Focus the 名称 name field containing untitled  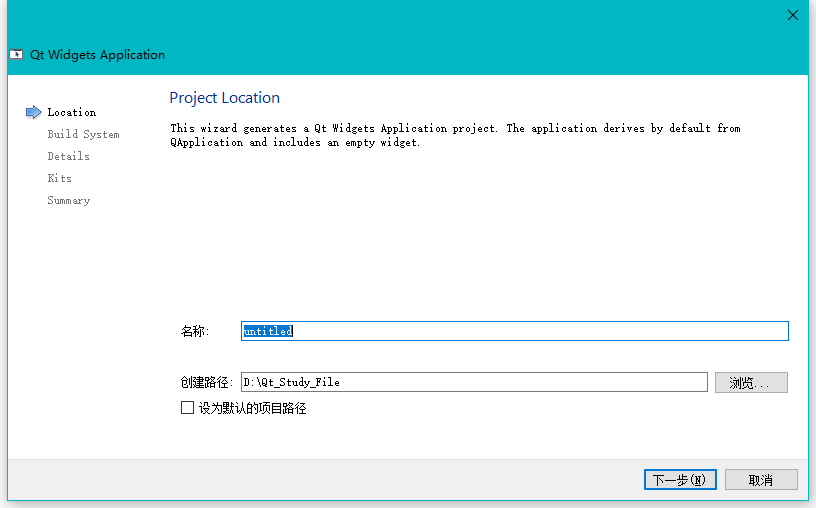pos(515,331)
